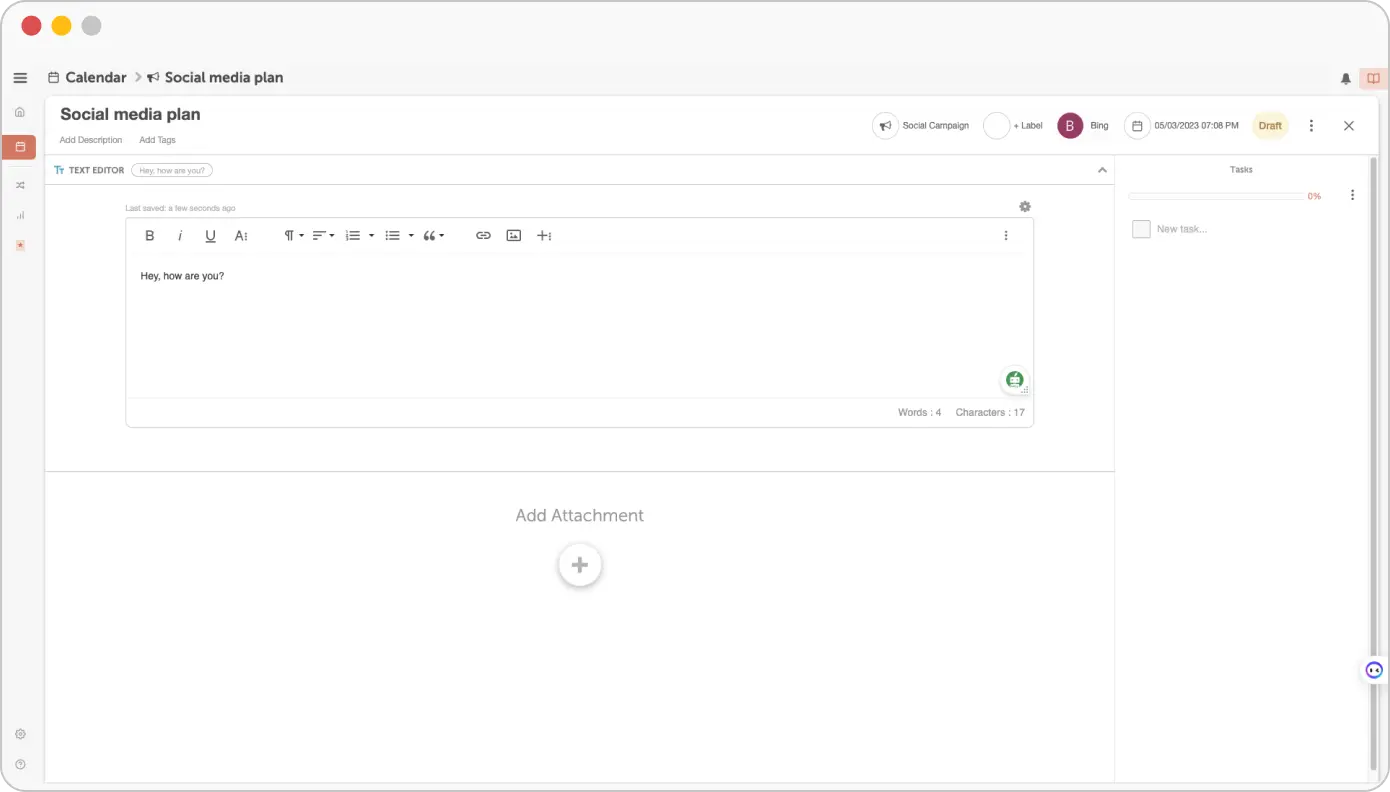Toggle bold formatting in the editor toolbar
The width and height of the screenshot is (1390, 792).
point(150,236)
